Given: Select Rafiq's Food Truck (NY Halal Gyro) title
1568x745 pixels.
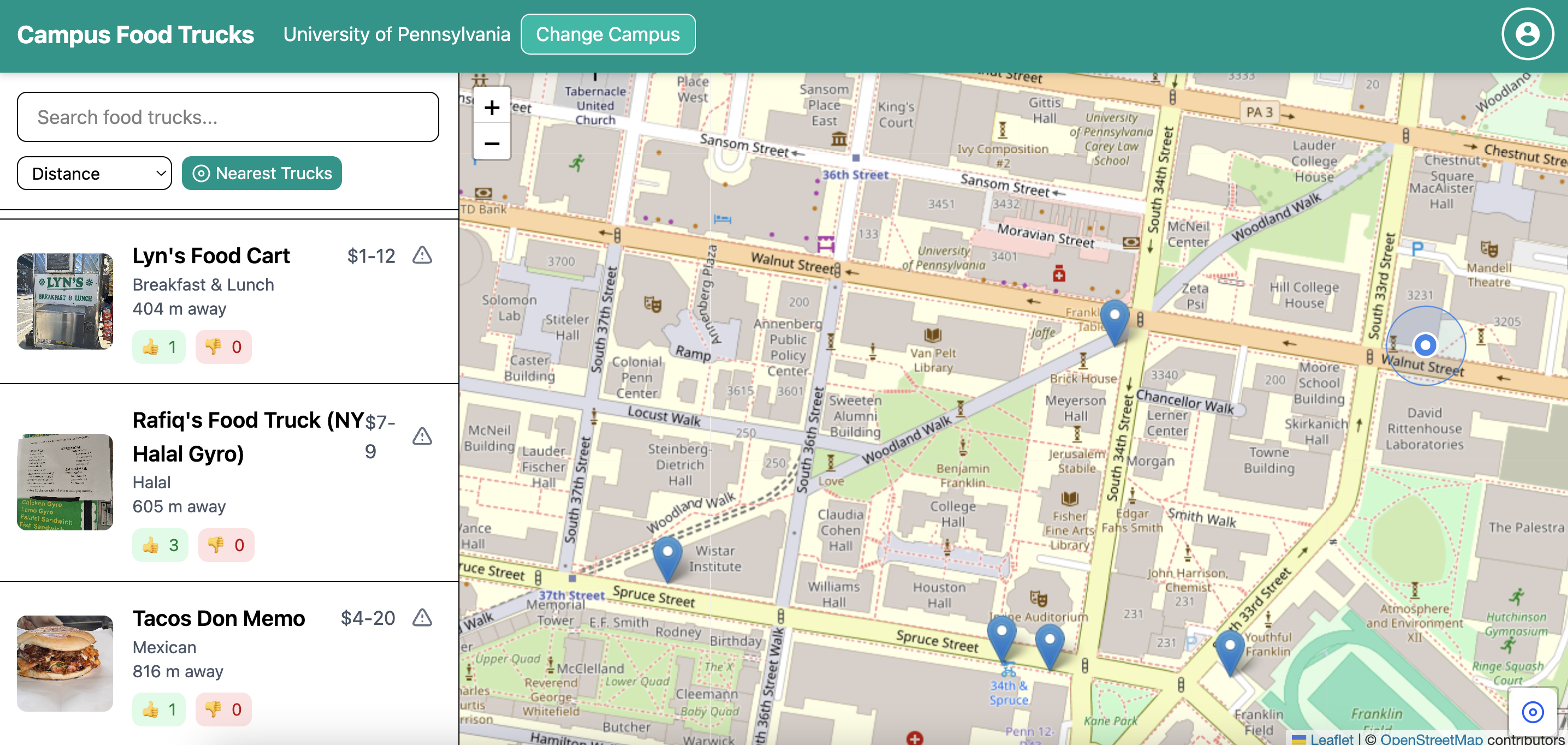Looking at the screenshot, I should [x=249, y=436].
